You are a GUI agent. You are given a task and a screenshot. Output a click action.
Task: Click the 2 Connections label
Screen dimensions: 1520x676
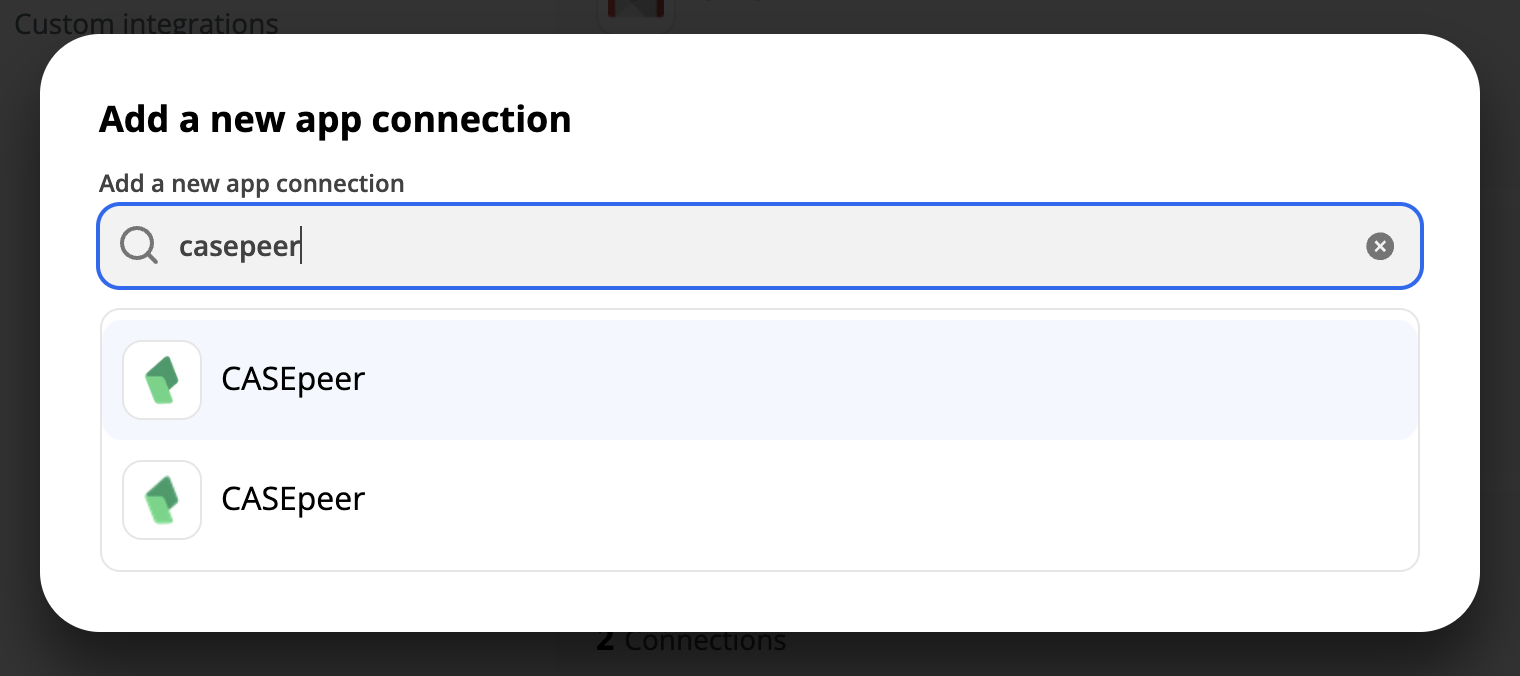(x=690, y=640)
